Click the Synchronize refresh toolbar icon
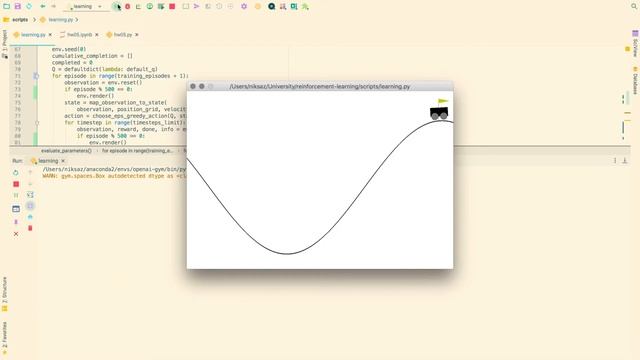Viewport: 640px width, 360px height. click(x=29, y=7)
